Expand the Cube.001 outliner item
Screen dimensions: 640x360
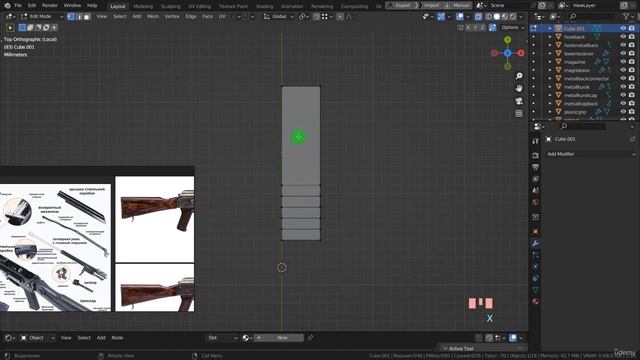pyautogui.click(x=550, y=29)
